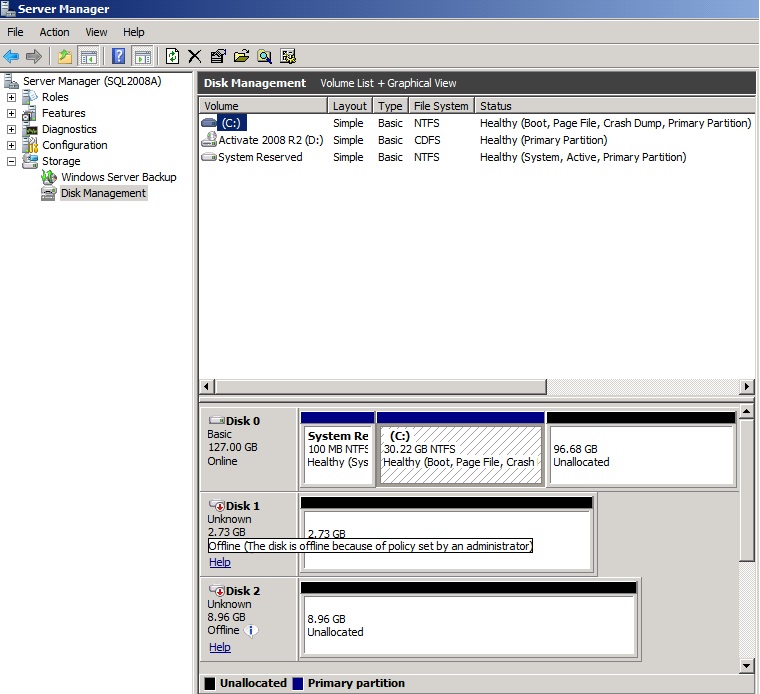The image size is (760, 694).
Task: Open the Action menu
Action: pos(54,32)
